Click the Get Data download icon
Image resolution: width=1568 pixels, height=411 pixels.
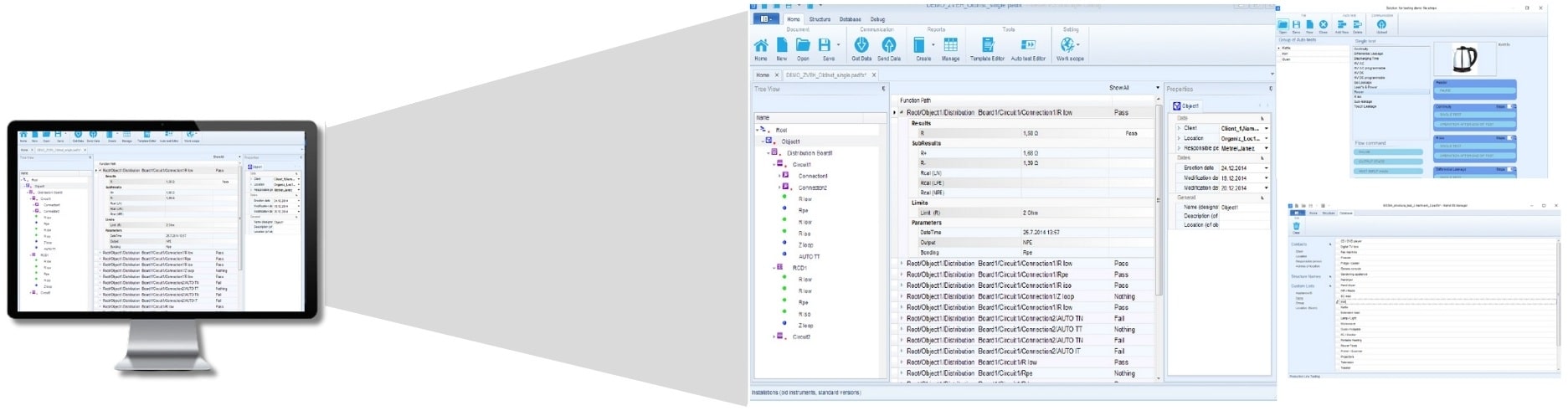[861, 45]
